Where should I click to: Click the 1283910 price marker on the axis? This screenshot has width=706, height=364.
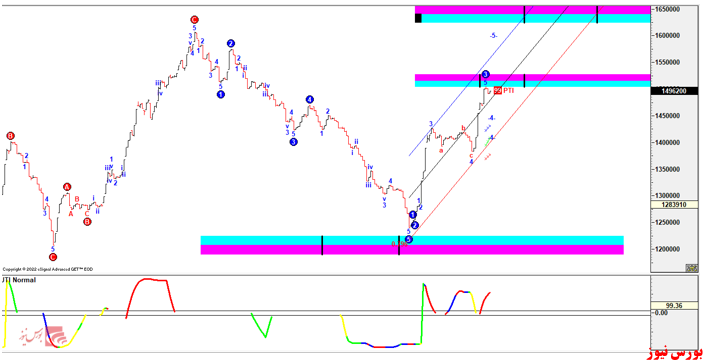(674, 205)
